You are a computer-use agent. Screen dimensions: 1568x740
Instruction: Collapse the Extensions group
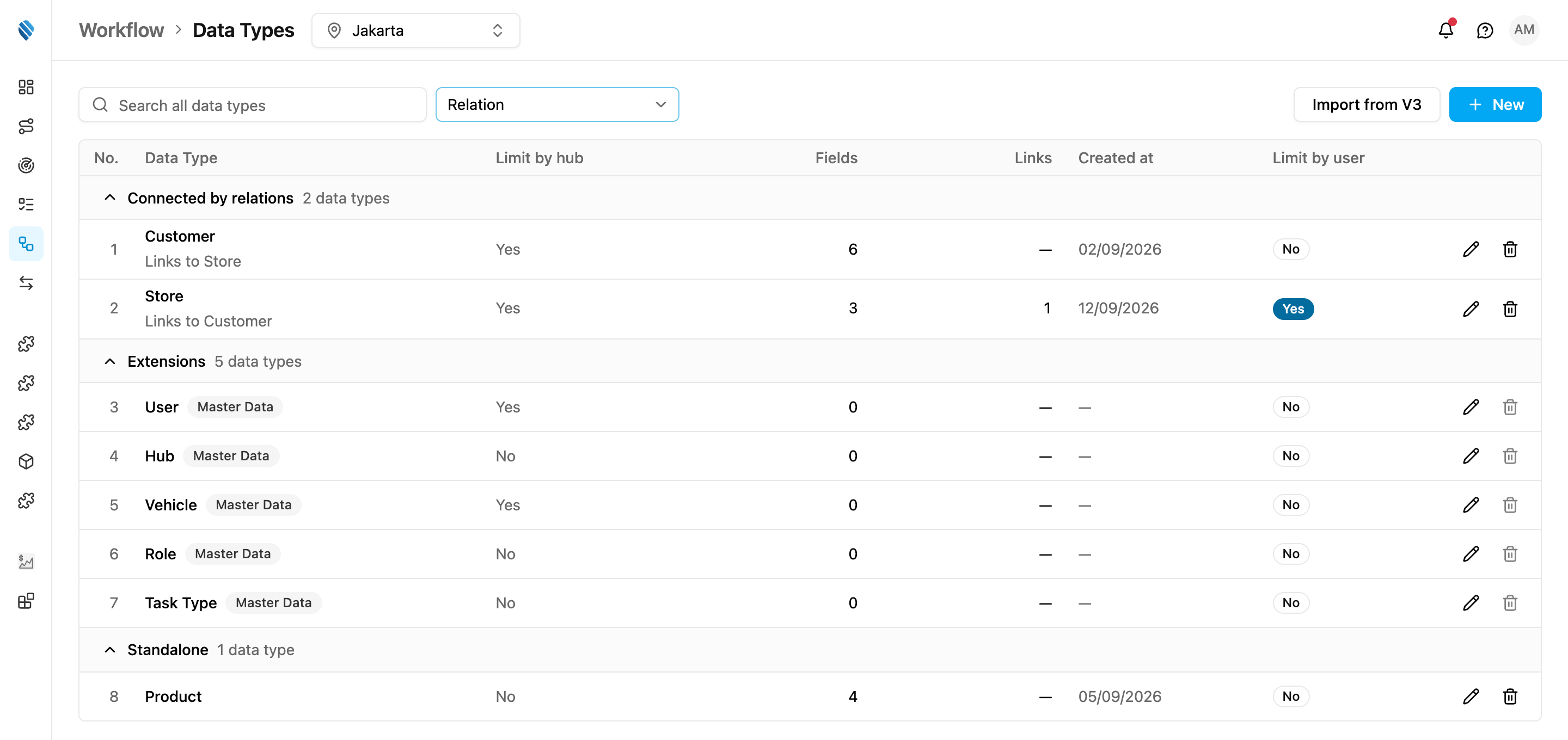109,361
